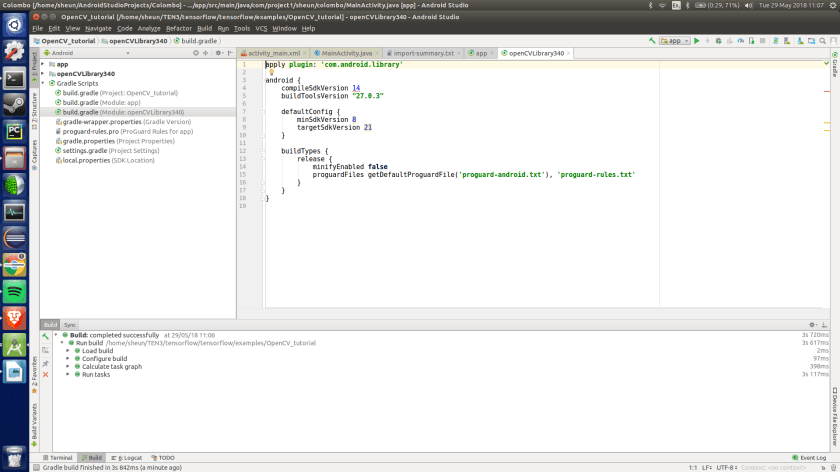Open Spotify from the Ubuntu dock
The width and height of the screenshot is (840, 472).
(x=14, y=291)
